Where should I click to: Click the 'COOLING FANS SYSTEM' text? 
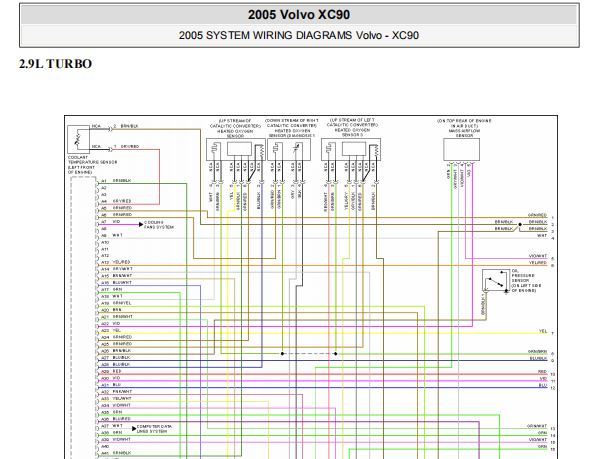[159, 225]
